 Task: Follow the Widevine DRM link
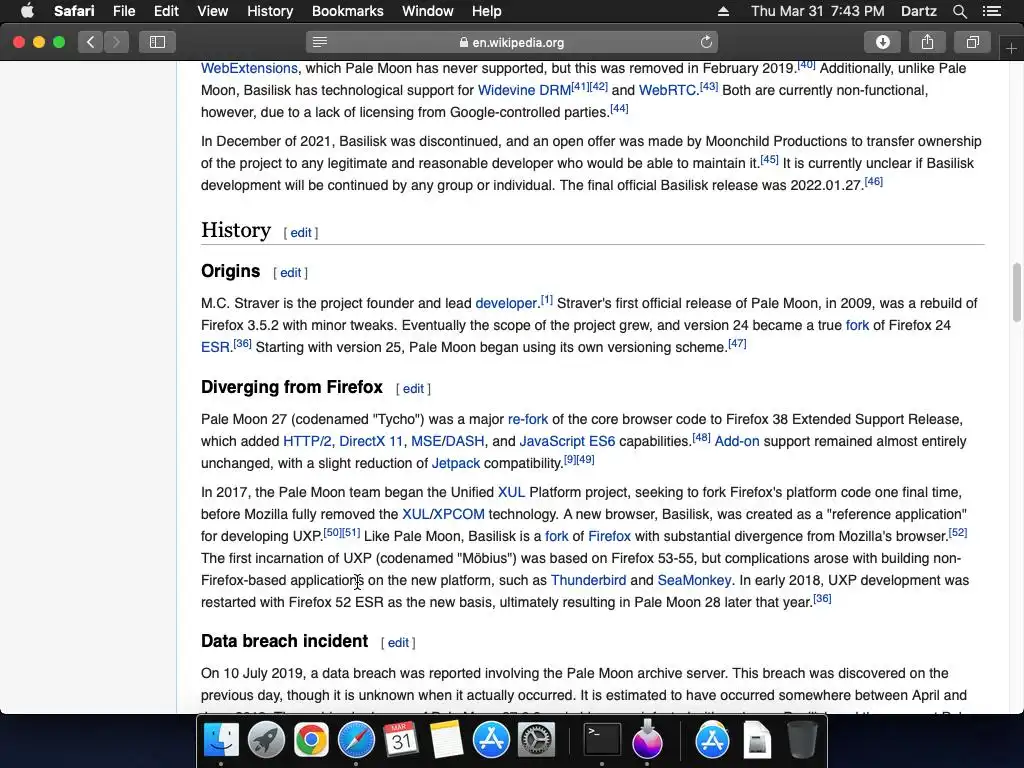pyautogui.click(x=524, y=90)
